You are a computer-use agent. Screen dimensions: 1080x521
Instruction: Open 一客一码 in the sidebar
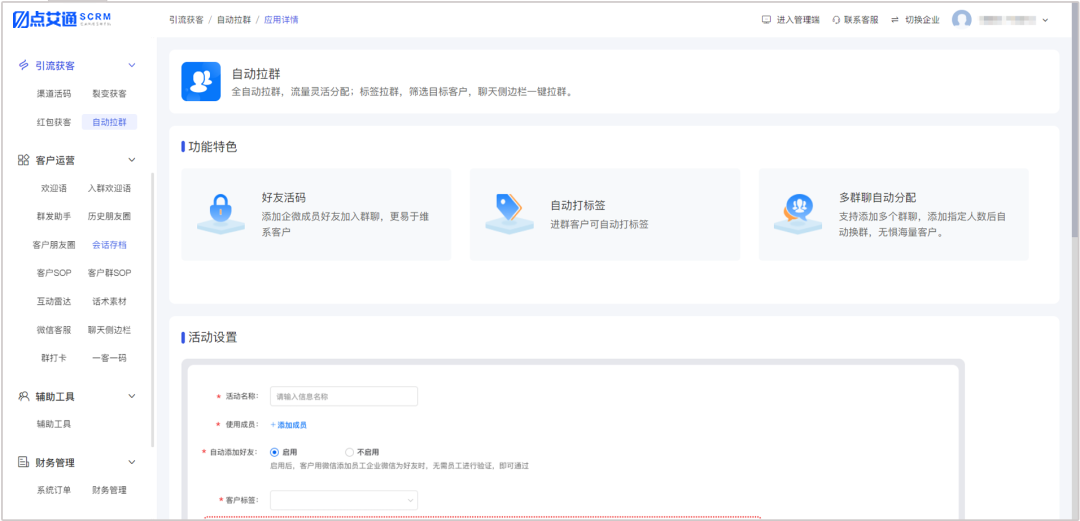pos(110,358)
